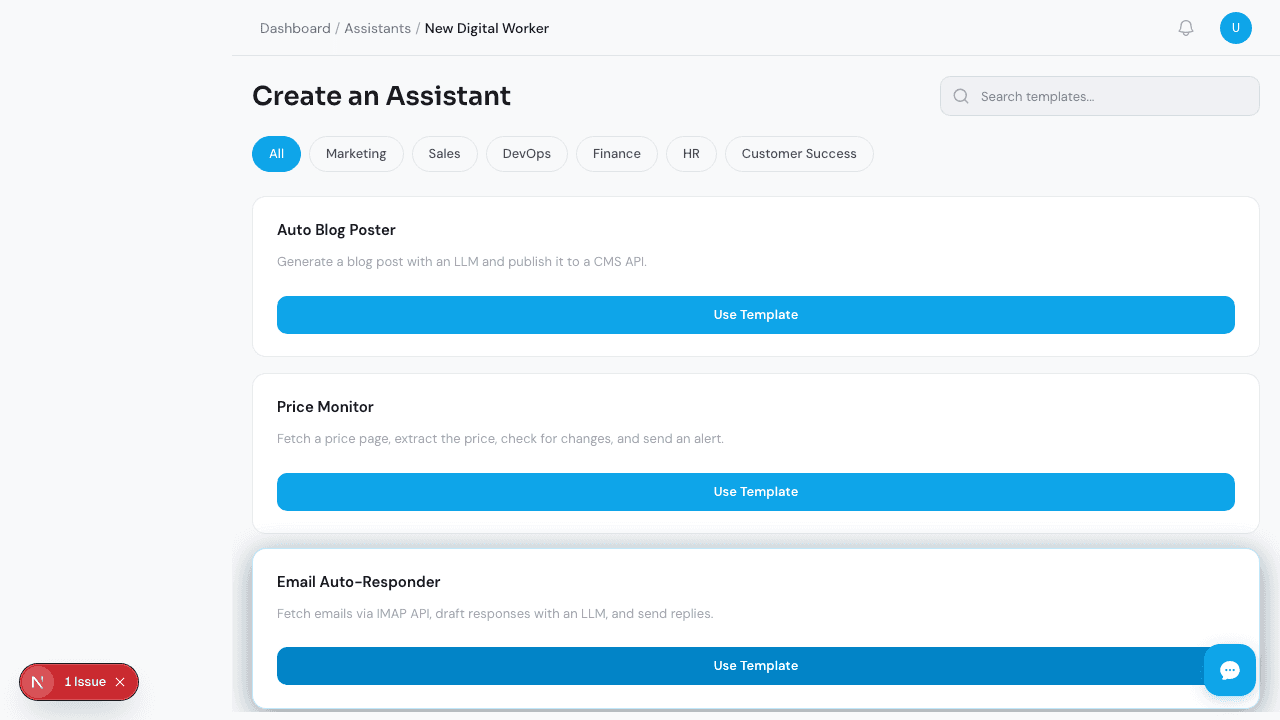Click the user avatar in the header
Viewport: 1280px width, 720px height.
pyautogui.click(x=1236, y=28)
